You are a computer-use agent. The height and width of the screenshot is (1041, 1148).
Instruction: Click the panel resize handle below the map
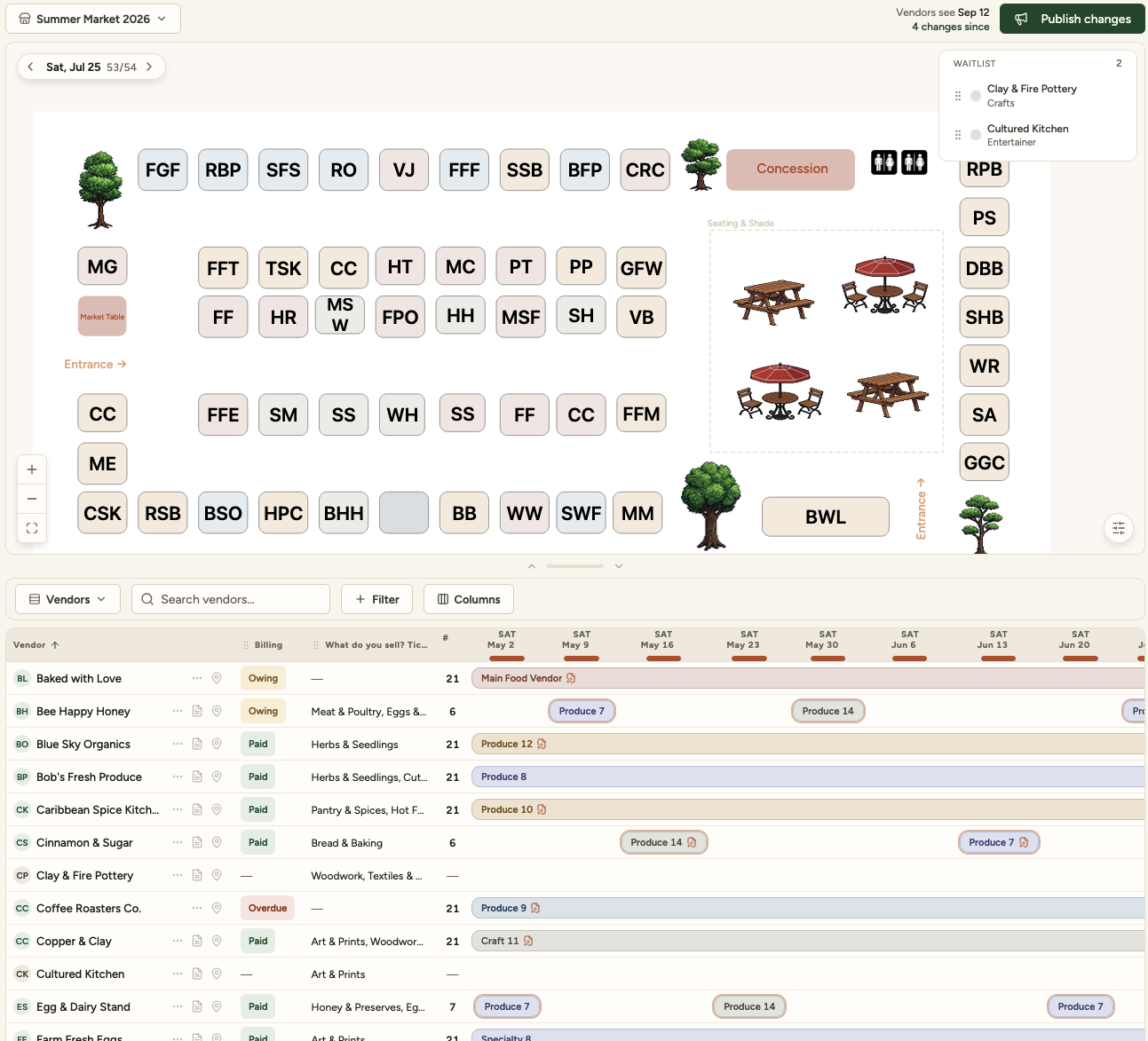tap(575, 566)
